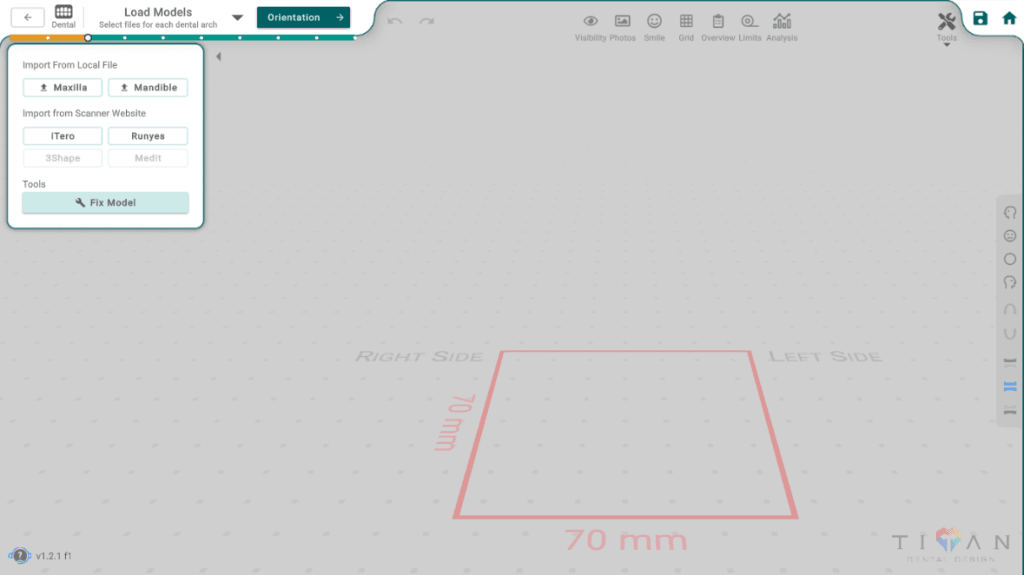
Task: Jump to the last progress step dot
Action: (355, 38)
